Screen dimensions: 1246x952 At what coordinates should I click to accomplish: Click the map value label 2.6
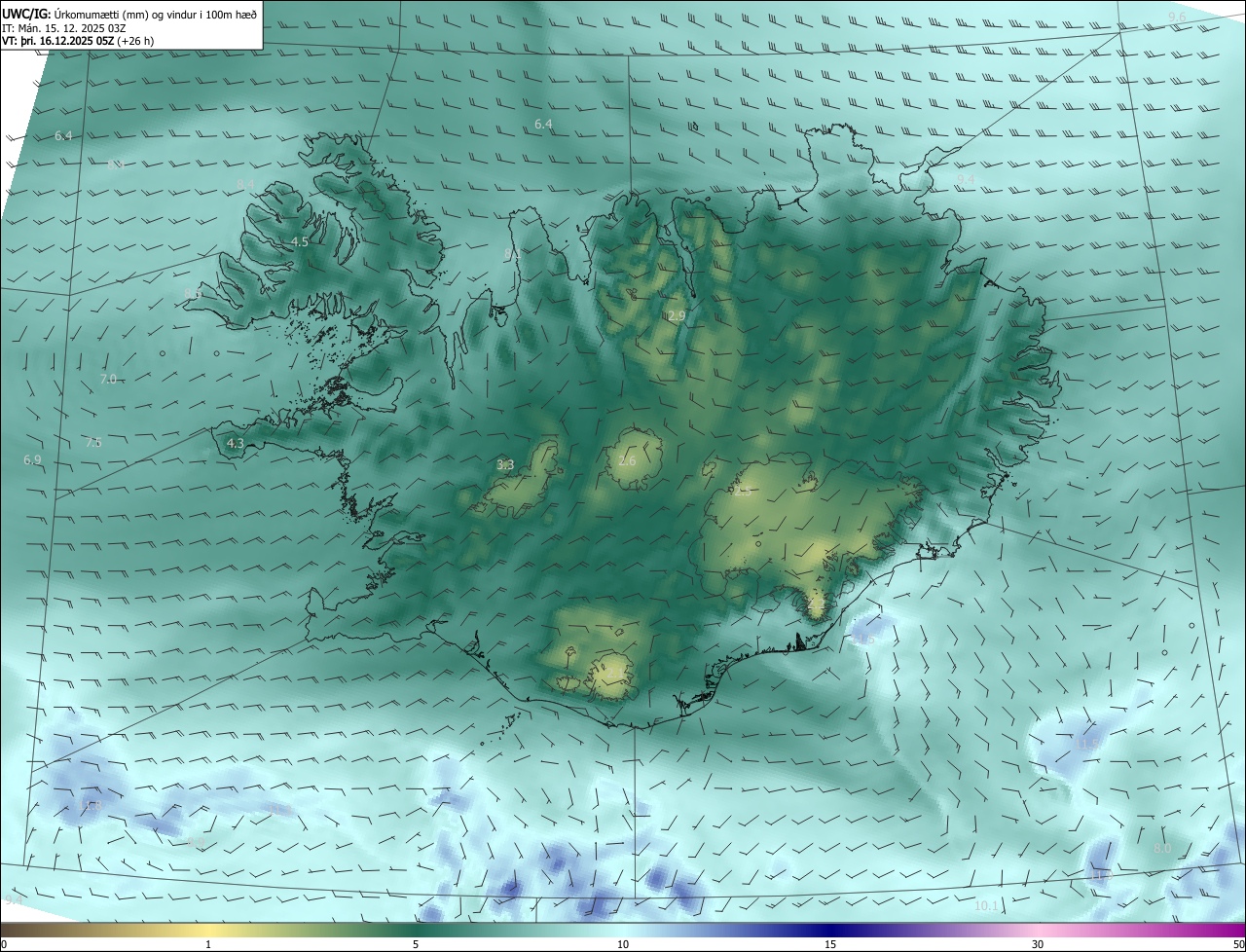click(x=627, y=460)
